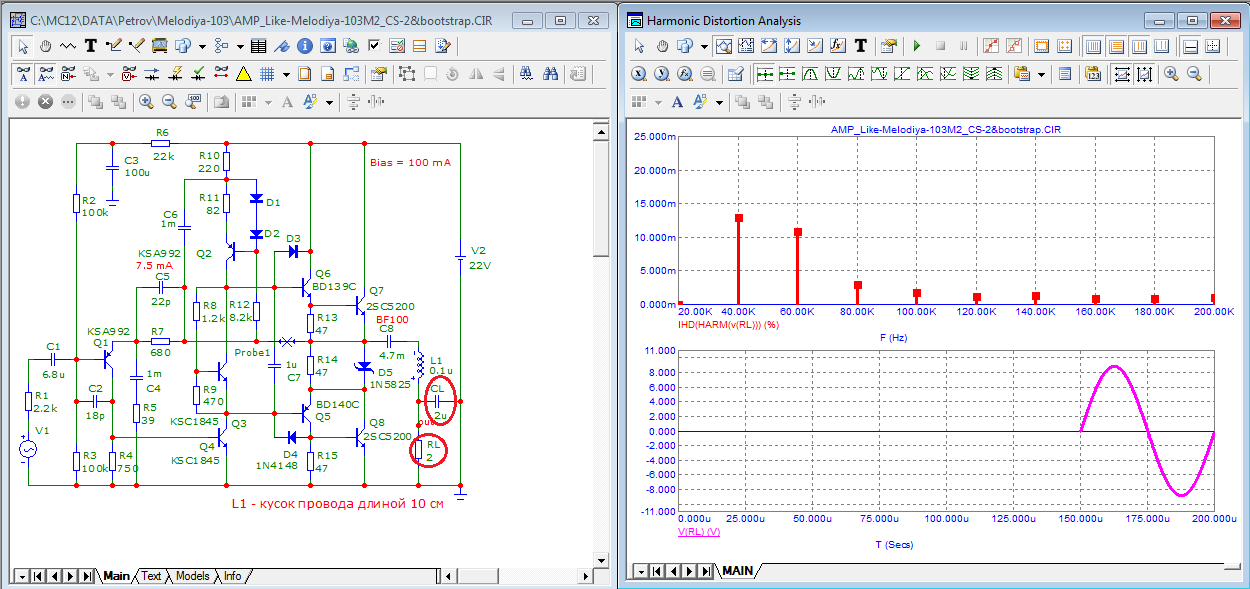Viewport: 1250px width, 589px height.
Task: Click the binoculars Find icon in schematic toolbar
Action: click(551, 73)
